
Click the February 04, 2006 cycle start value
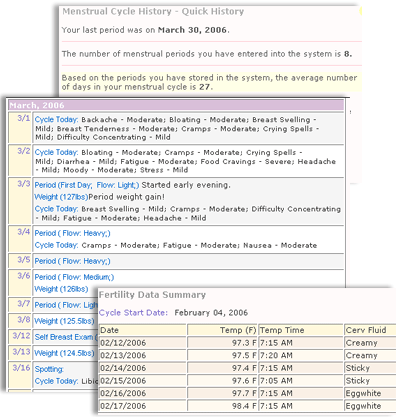211,313
